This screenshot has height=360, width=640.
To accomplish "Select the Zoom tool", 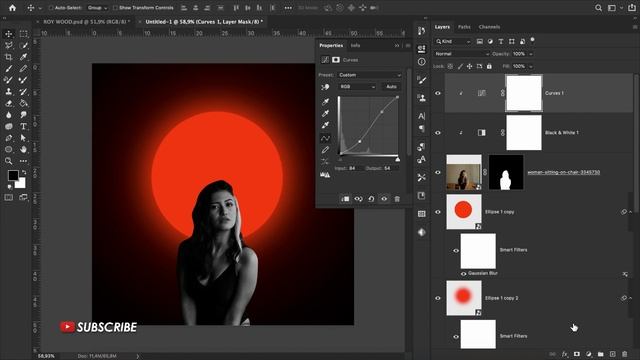I will coord(9,161).
